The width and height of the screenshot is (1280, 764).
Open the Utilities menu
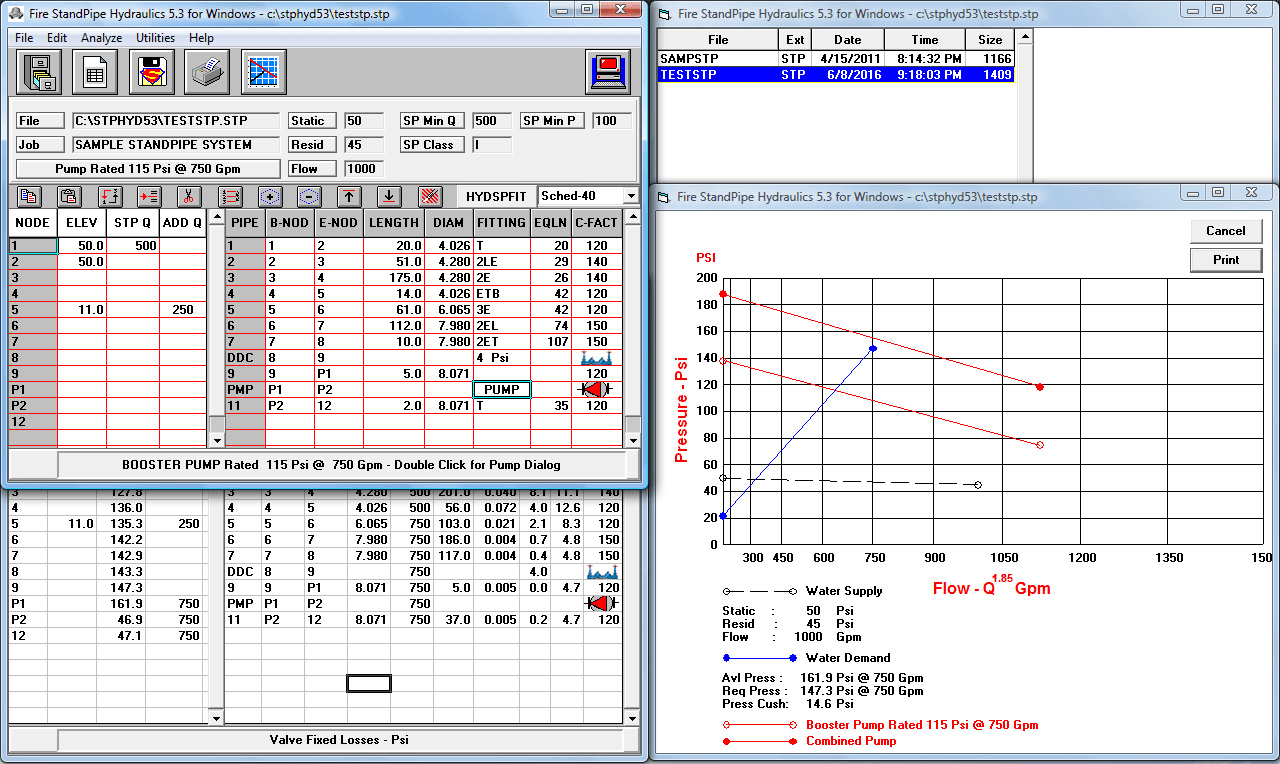(x=156, y=37)
